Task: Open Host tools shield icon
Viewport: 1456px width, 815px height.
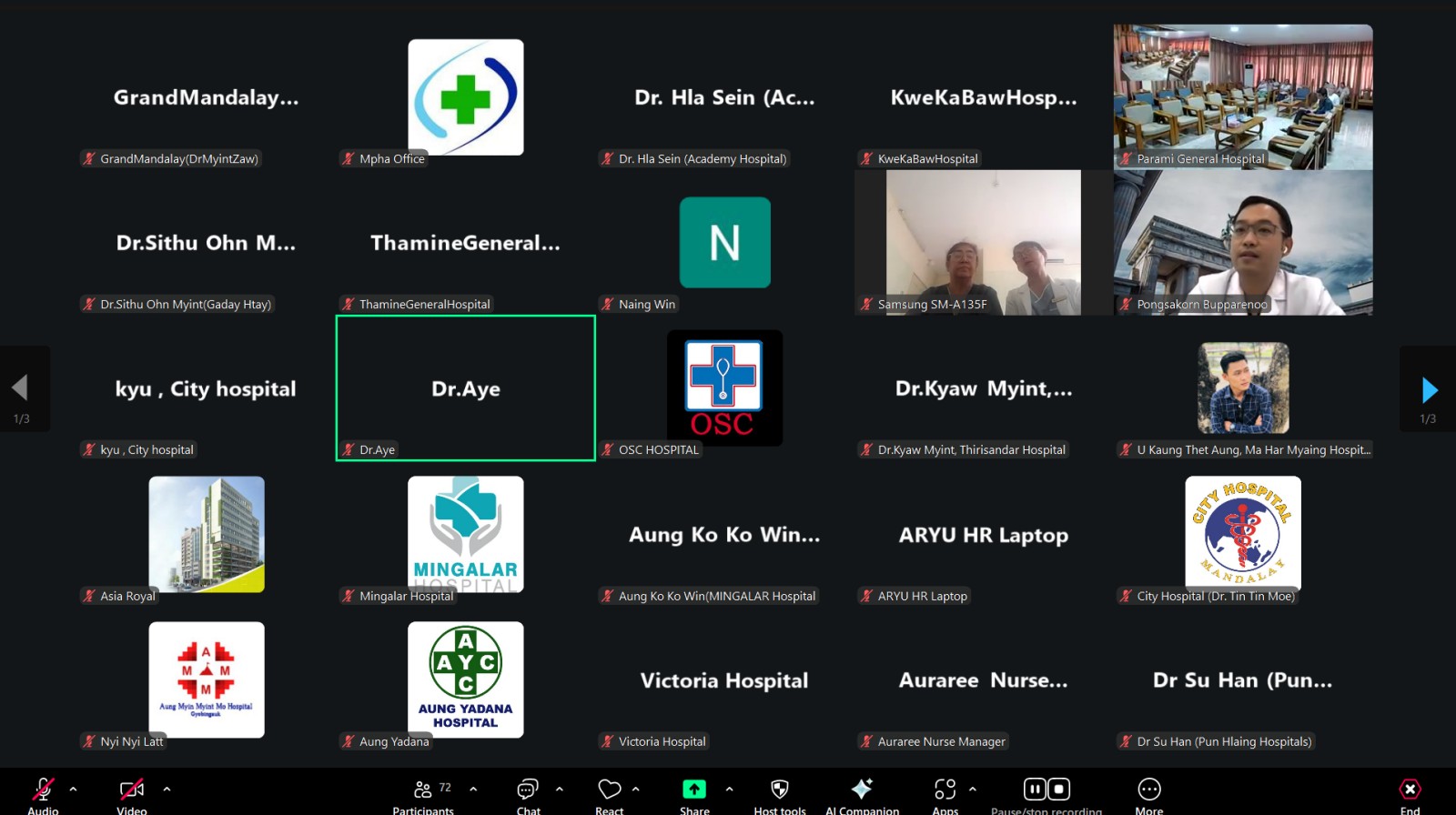Action: 780,790
